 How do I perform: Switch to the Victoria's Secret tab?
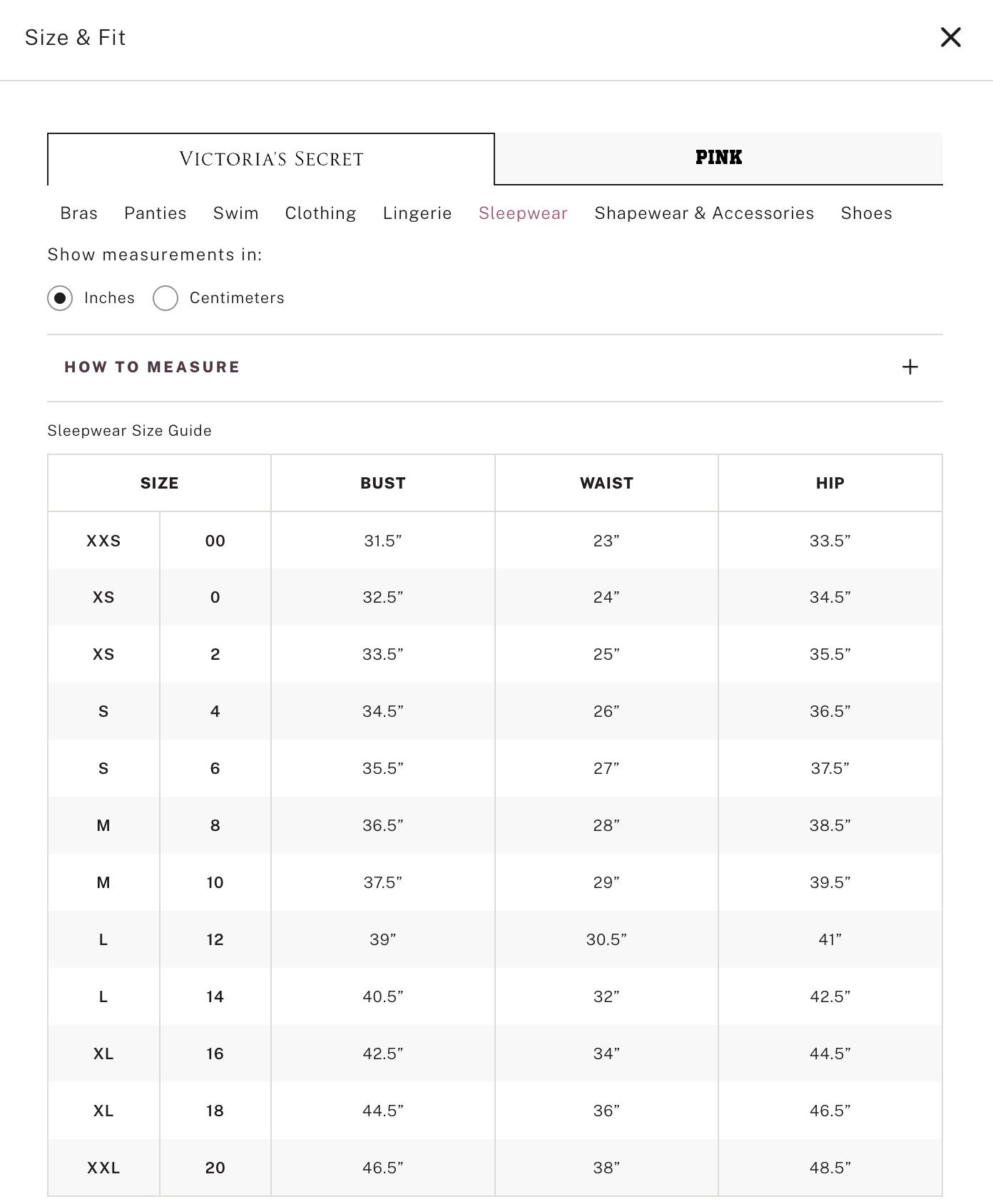click(x=271, y=159)
